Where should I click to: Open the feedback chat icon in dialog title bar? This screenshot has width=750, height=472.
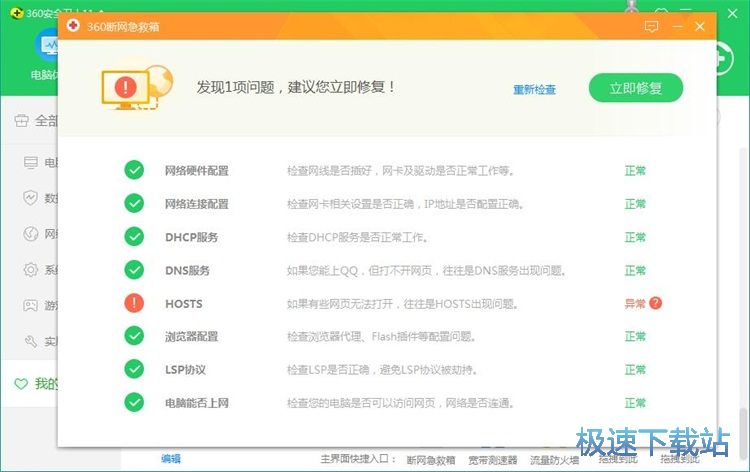(x=651, y=26)
